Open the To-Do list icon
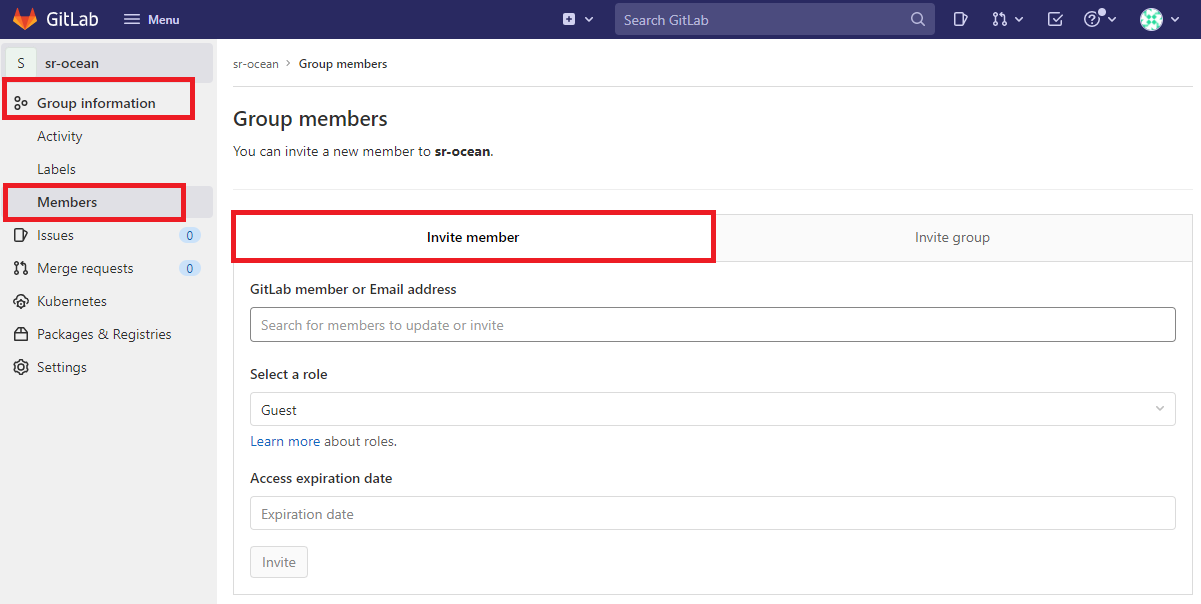 tap(1055, 19)
